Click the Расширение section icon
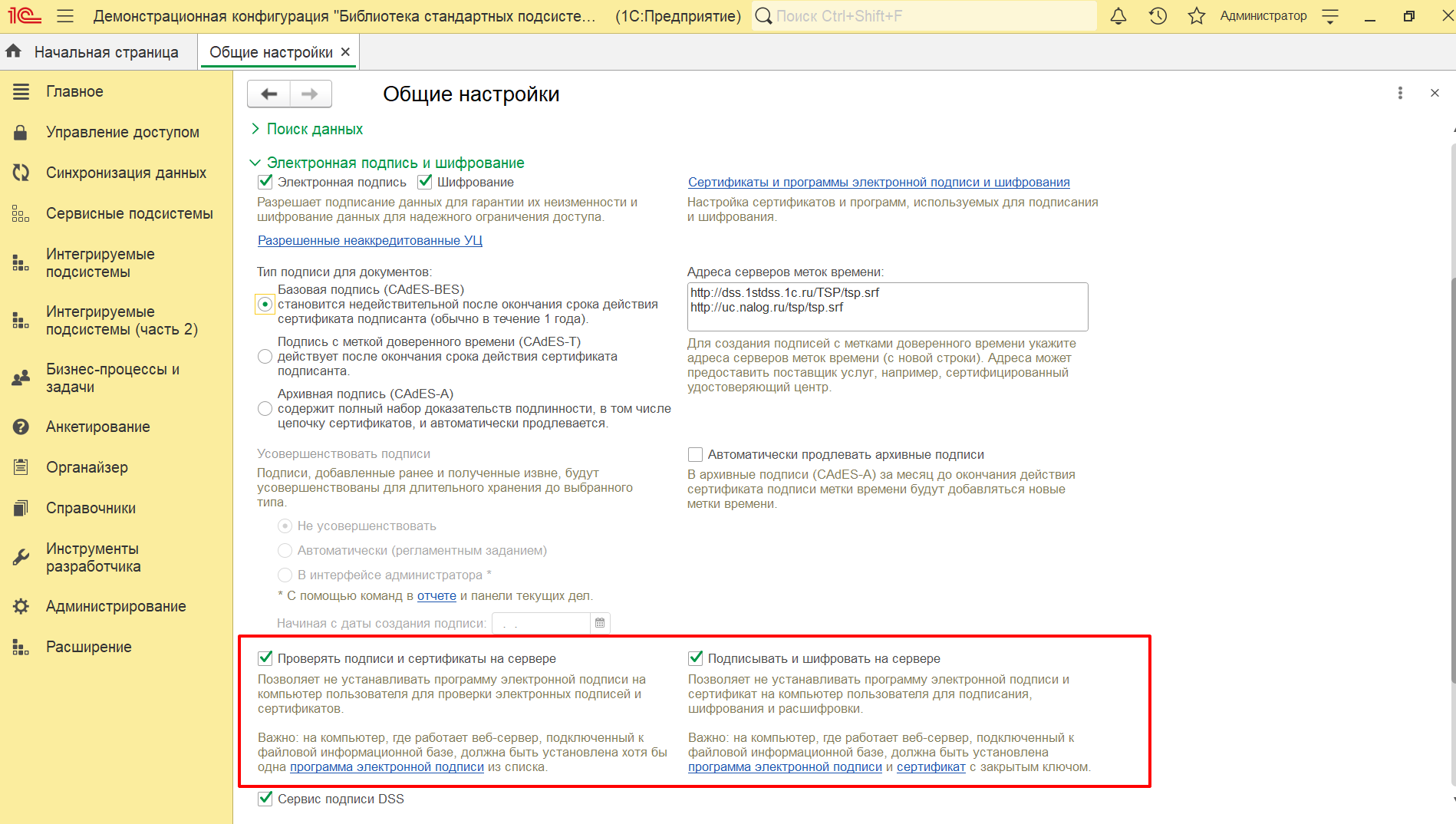Image resolution: width=1456 pixels, height=824 pixels. (x=21, y=647)
